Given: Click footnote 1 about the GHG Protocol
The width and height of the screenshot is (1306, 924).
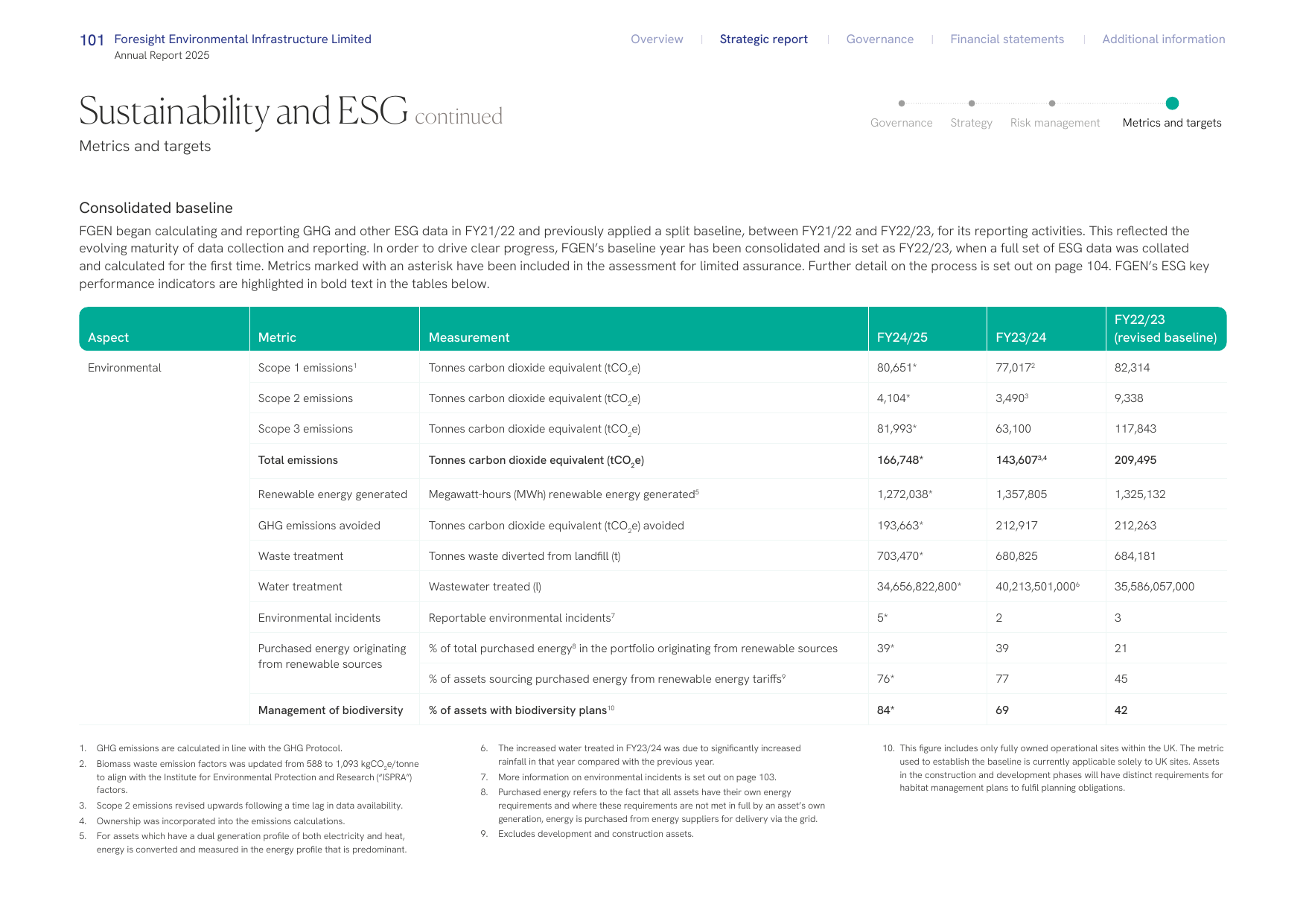Looking at the screenshot, I should (x=211, y=748).
